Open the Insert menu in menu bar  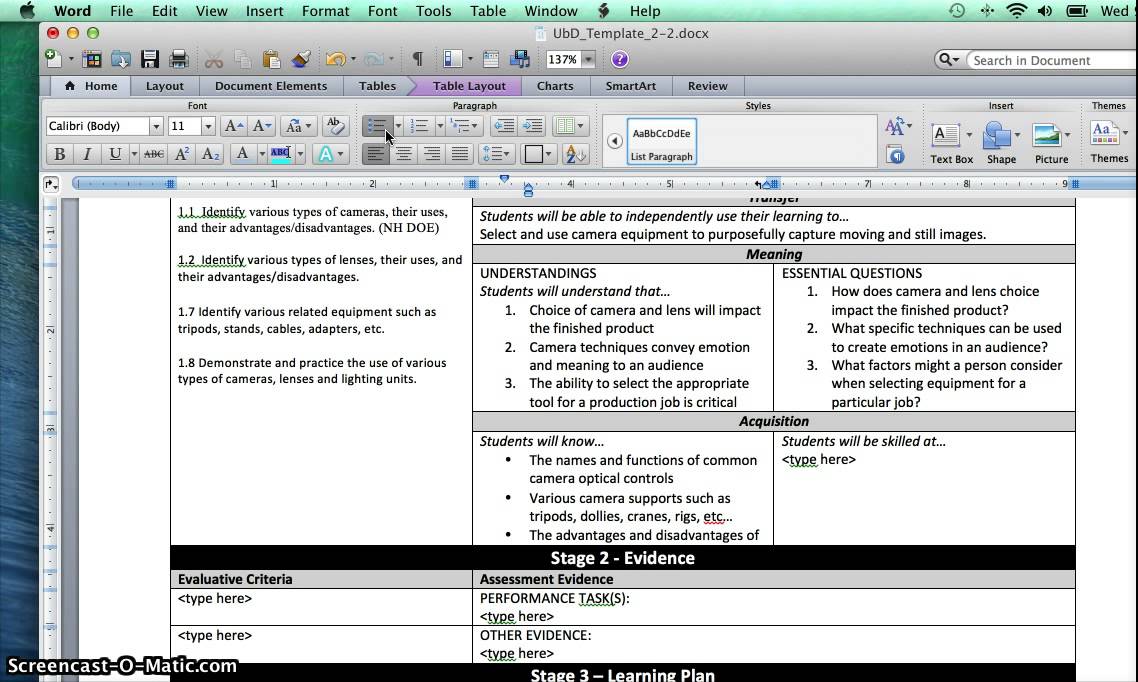[264, 11]
